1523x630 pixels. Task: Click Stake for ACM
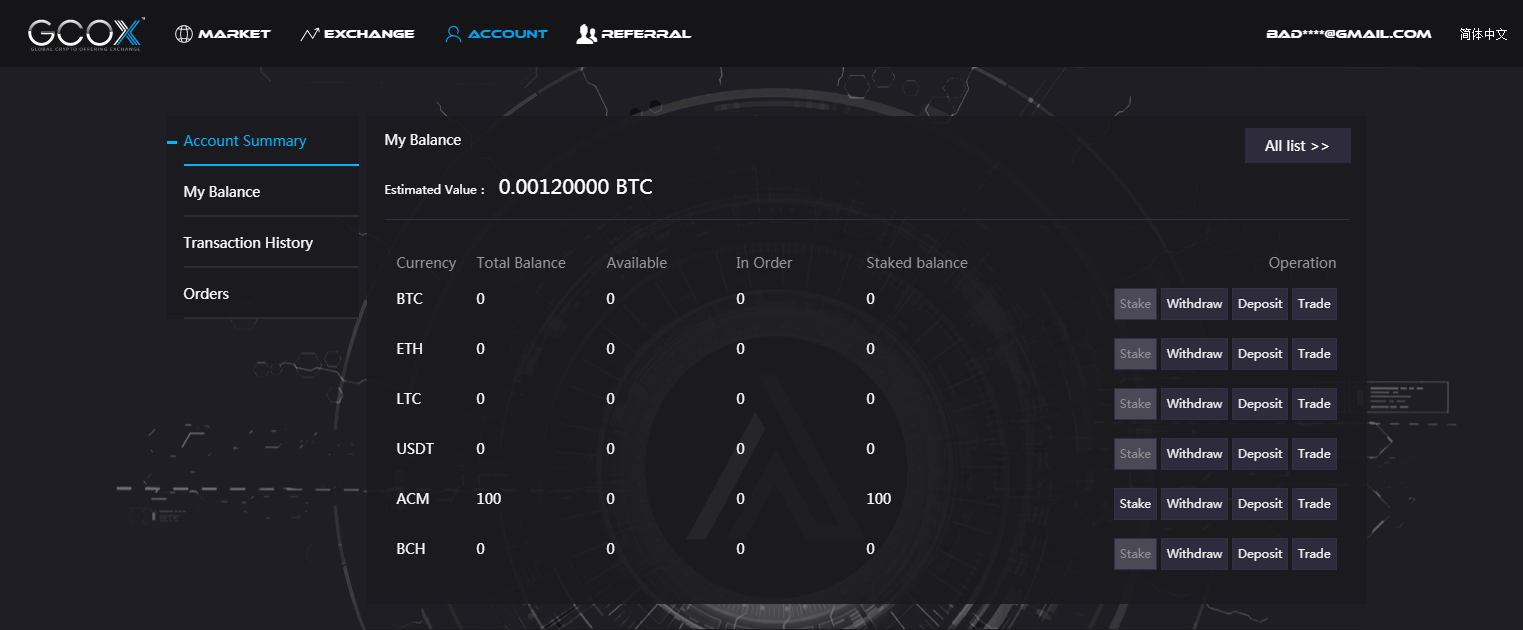tap(1135, 504)
